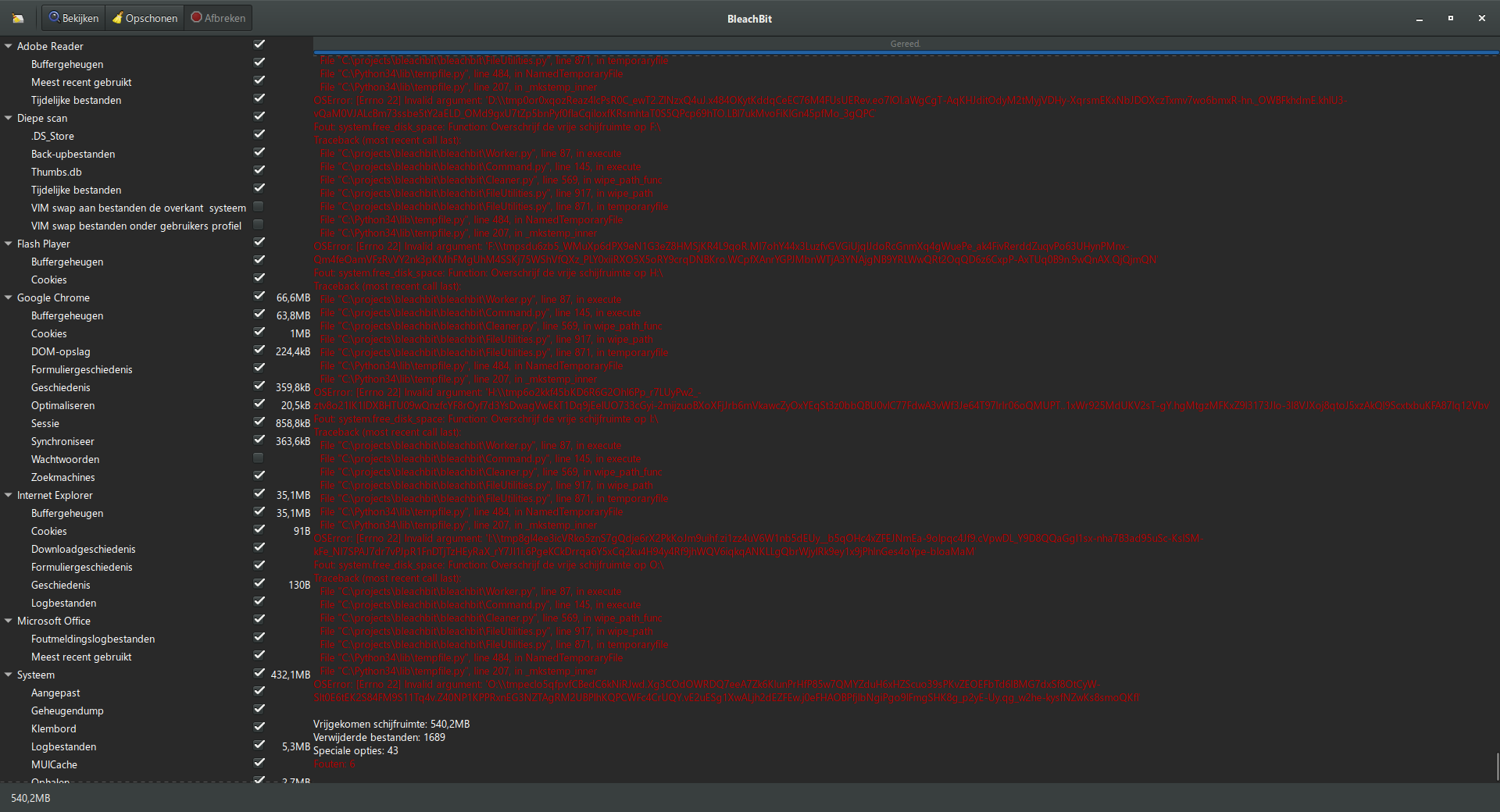Uncheck Downloadgeschiedenis under Internet Explorer

259,547
